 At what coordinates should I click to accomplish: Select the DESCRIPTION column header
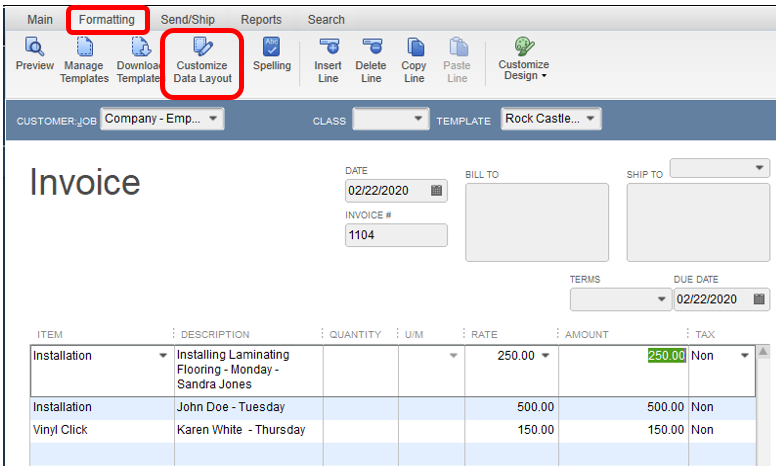tap(215, 334)
